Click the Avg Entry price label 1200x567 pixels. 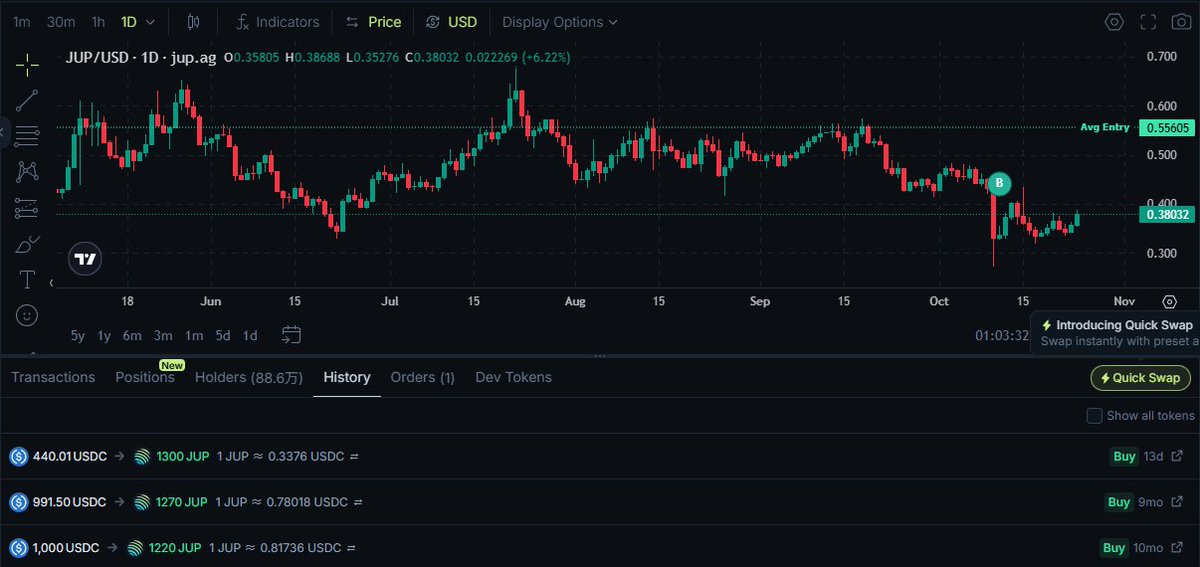click(1105, 127)
